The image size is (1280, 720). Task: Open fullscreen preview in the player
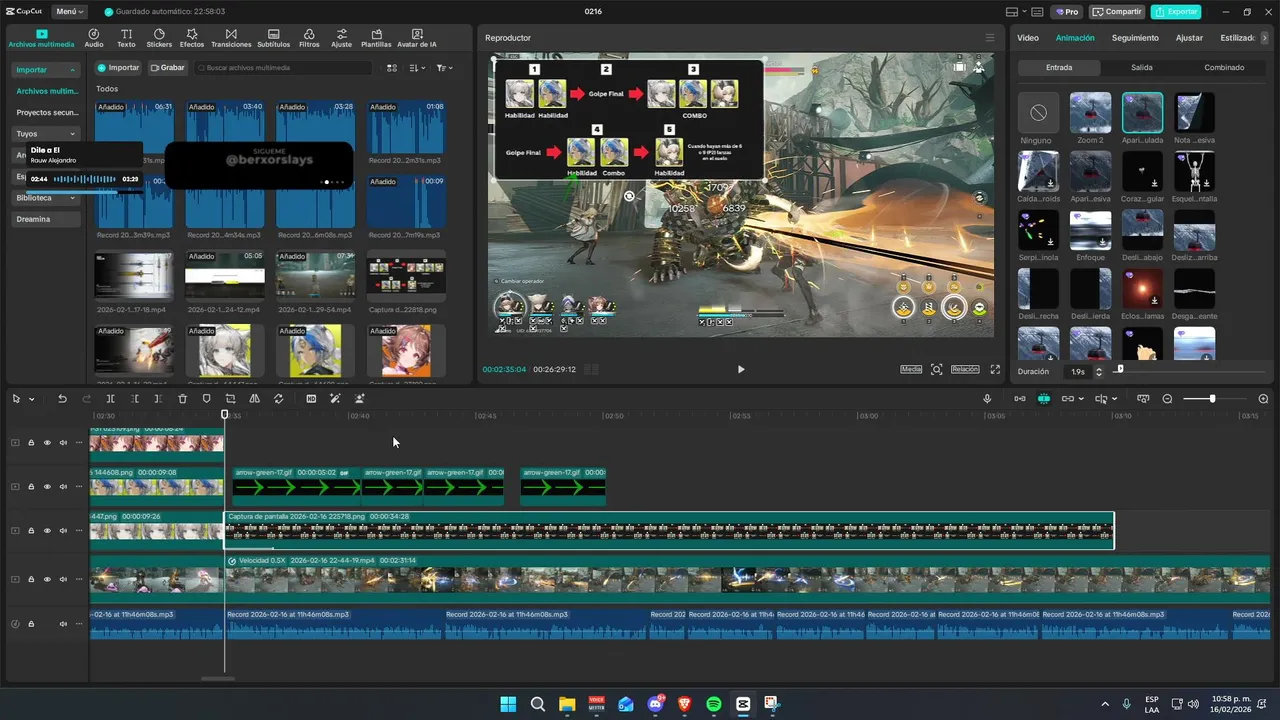(x=995, y=369)
